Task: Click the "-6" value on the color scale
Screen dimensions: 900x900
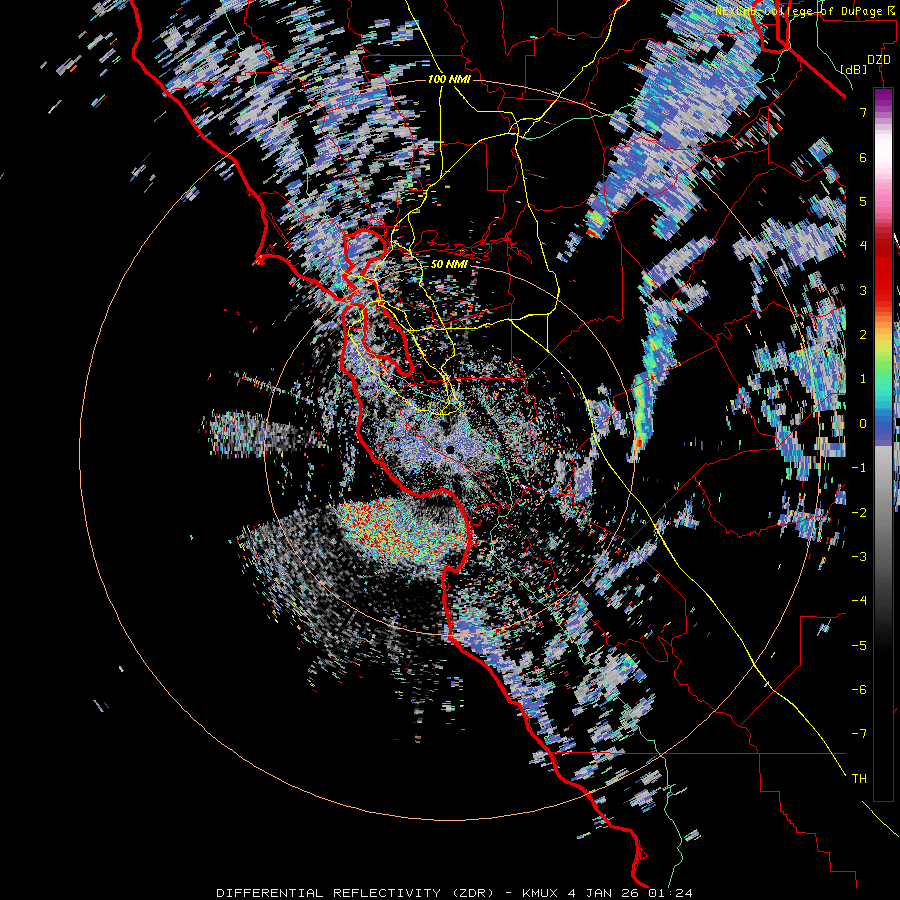Action: pyautogui.click(x=859, y=689)
